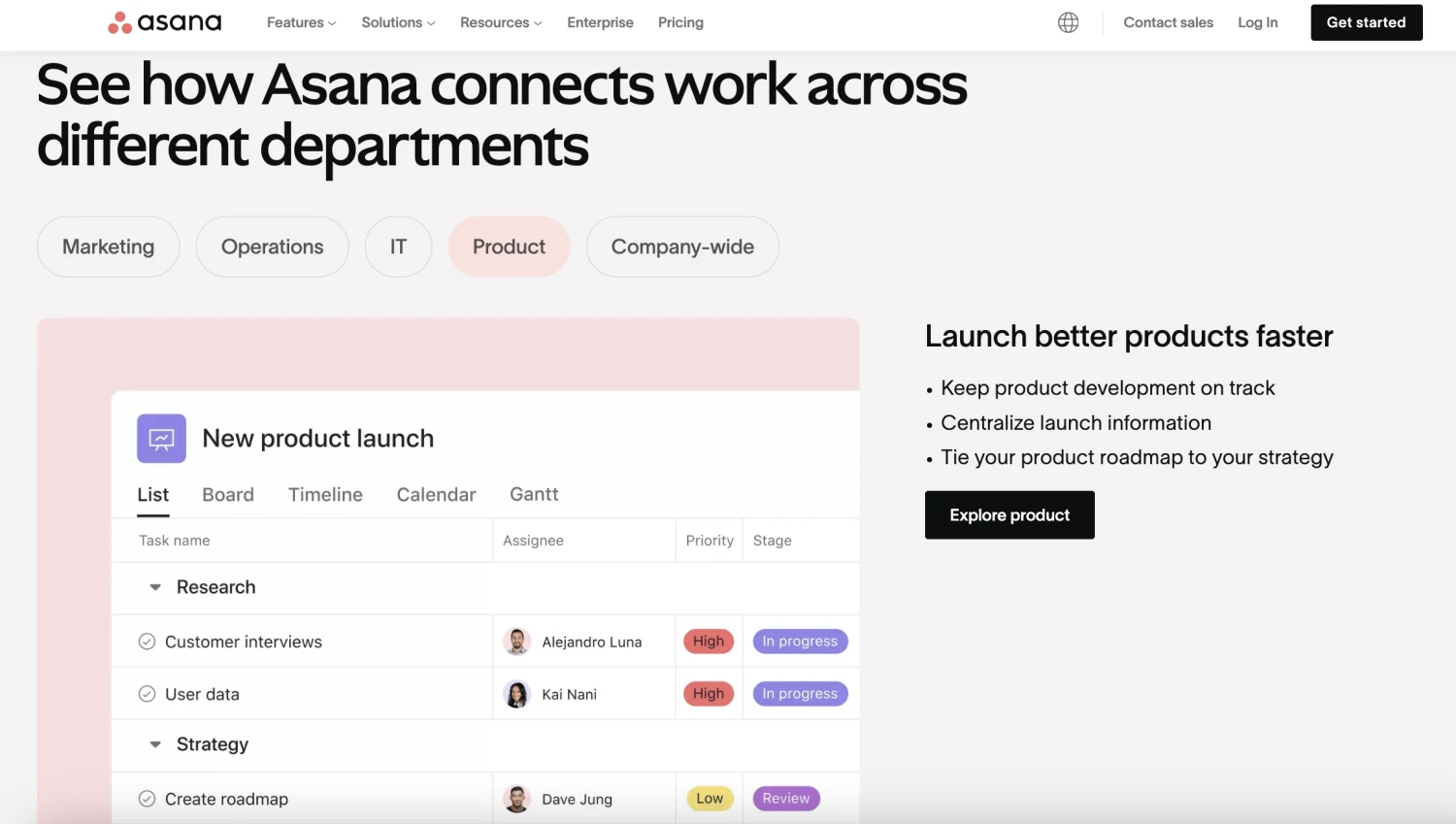The image size is (1456, 824).
Task: Click the Customer interviews task name
Action: pyautogui.click(x=244, y=642)
